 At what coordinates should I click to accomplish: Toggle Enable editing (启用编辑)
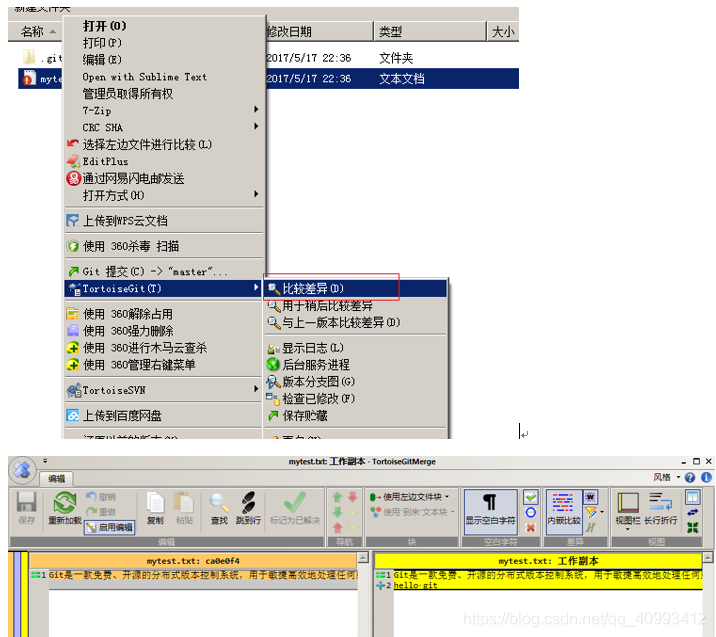(x=110, y=527)
